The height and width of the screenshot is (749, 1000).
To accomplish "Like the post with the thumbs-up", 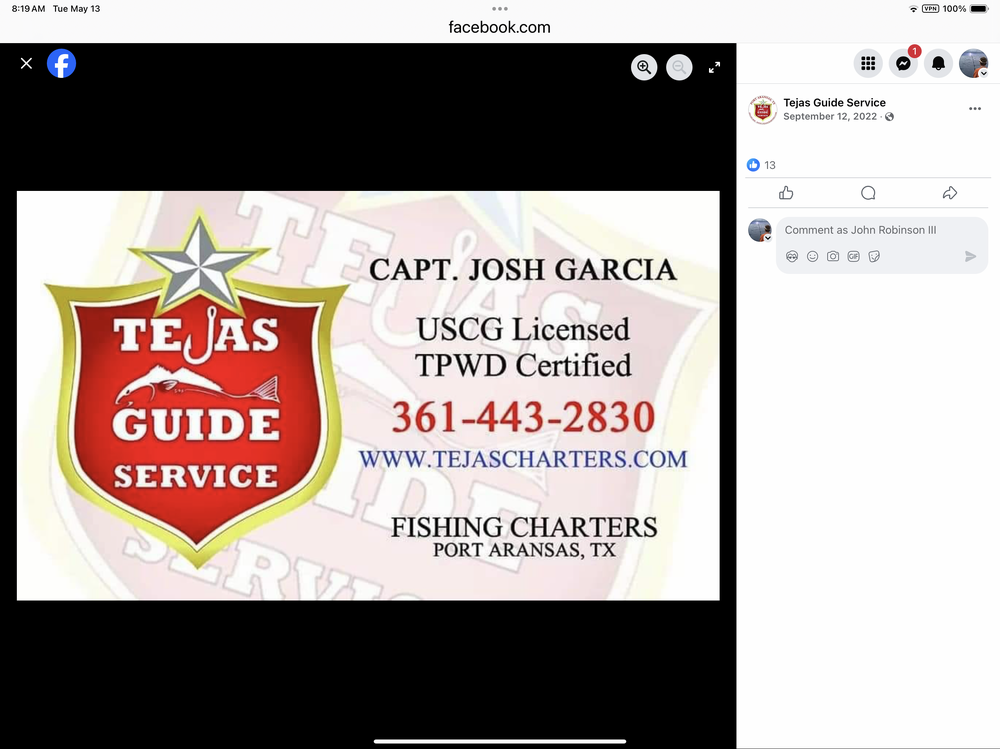I will click(x=786, y=193).
